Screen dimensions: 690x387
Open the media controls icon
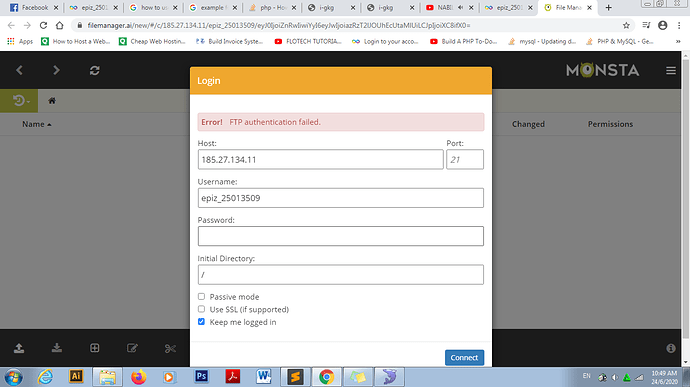tap(646, 26)
